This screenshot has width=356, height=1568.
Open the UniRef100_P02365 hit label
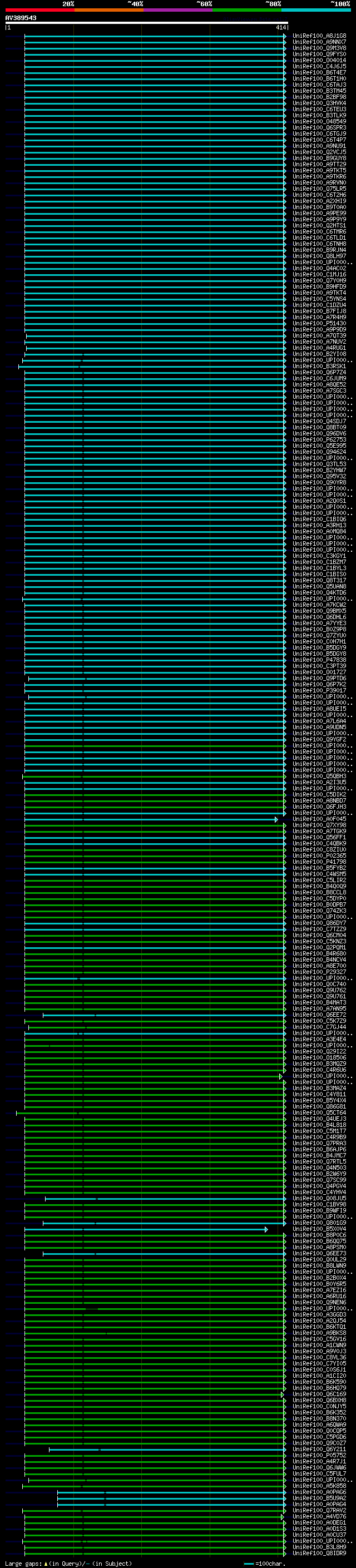(319, 856)
